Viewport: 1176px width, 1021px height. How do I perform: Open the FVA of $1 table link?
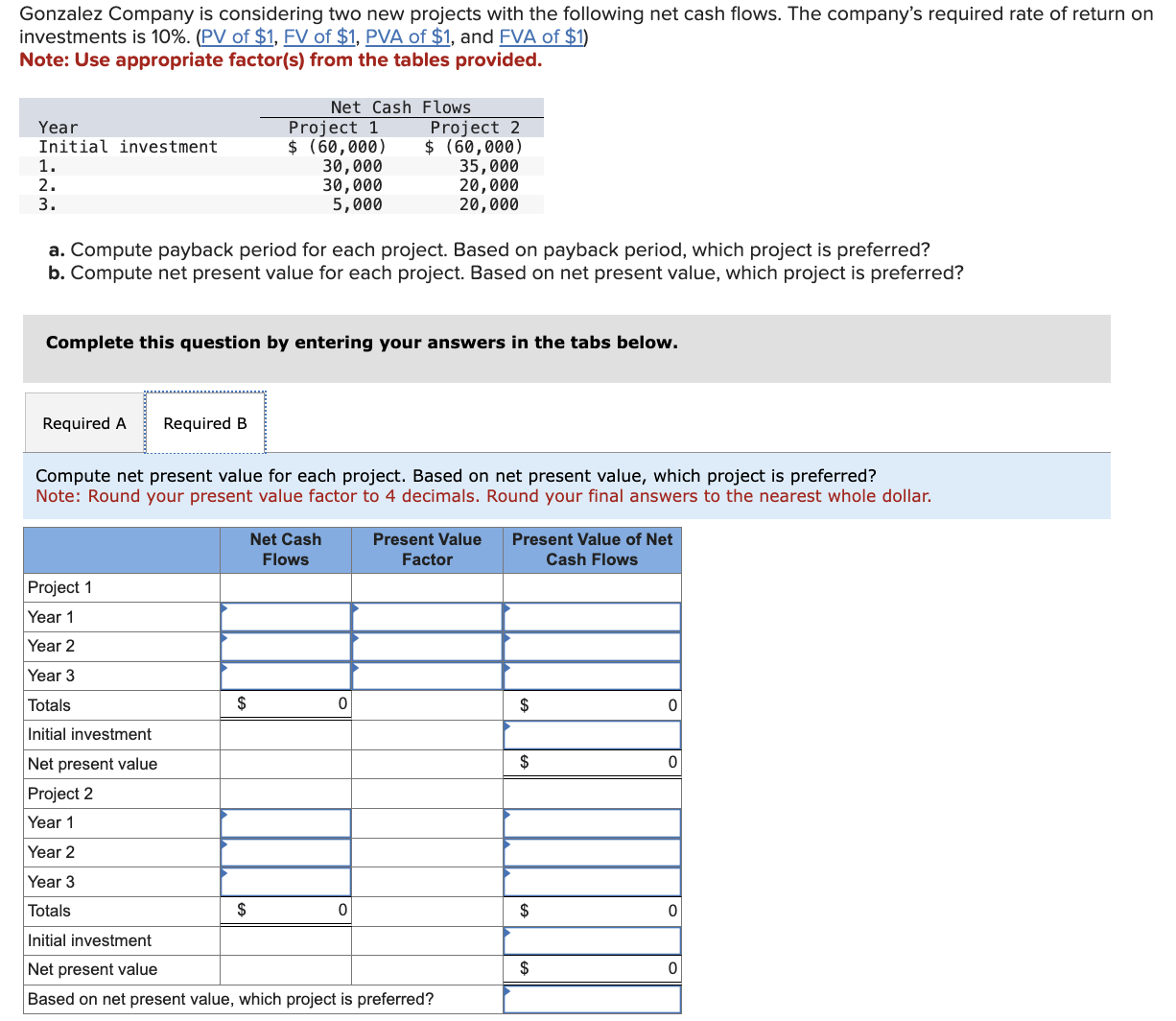(x=540, y=36)
